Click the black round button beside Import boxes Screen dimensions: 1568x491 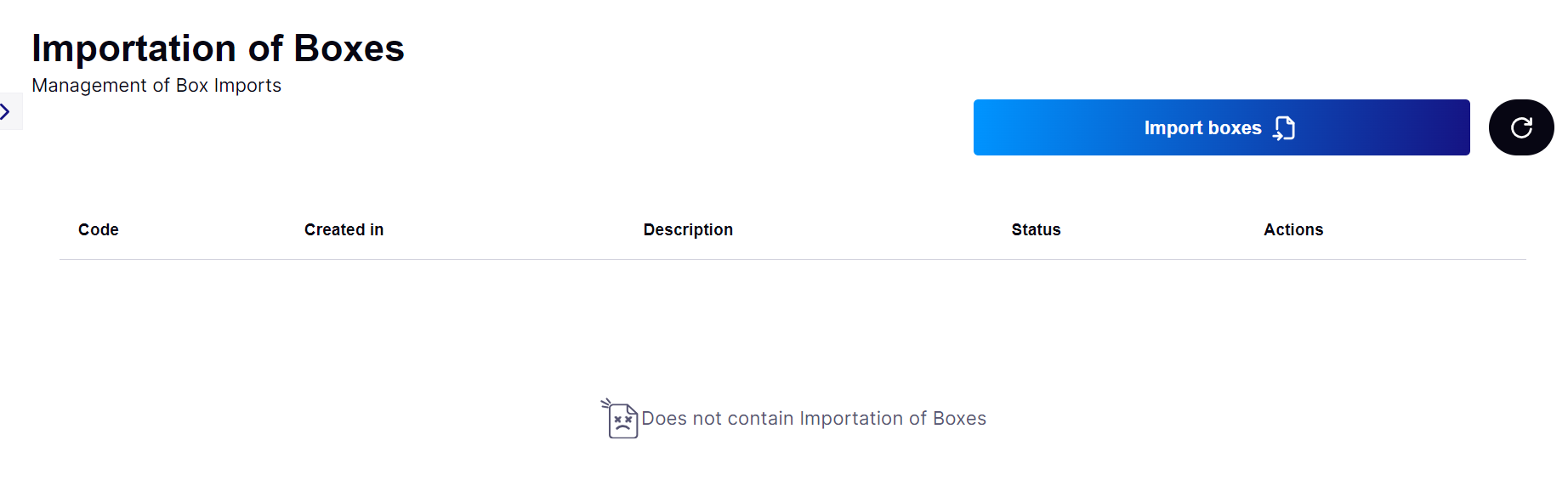[1521, 127]
